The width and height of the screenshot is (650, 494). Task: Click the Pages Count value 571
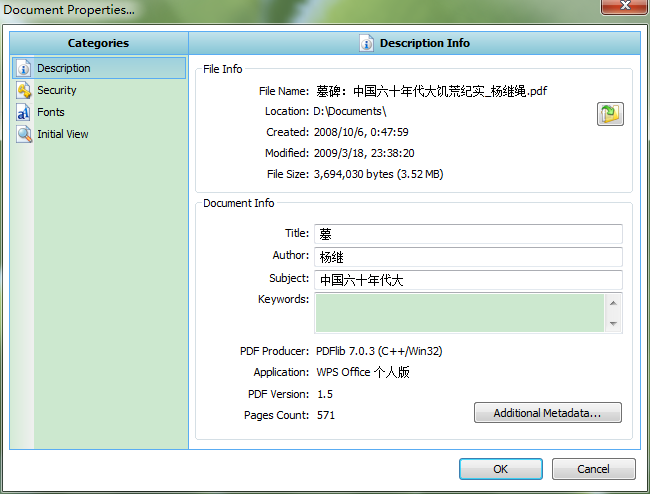click(x=326, y=415)
